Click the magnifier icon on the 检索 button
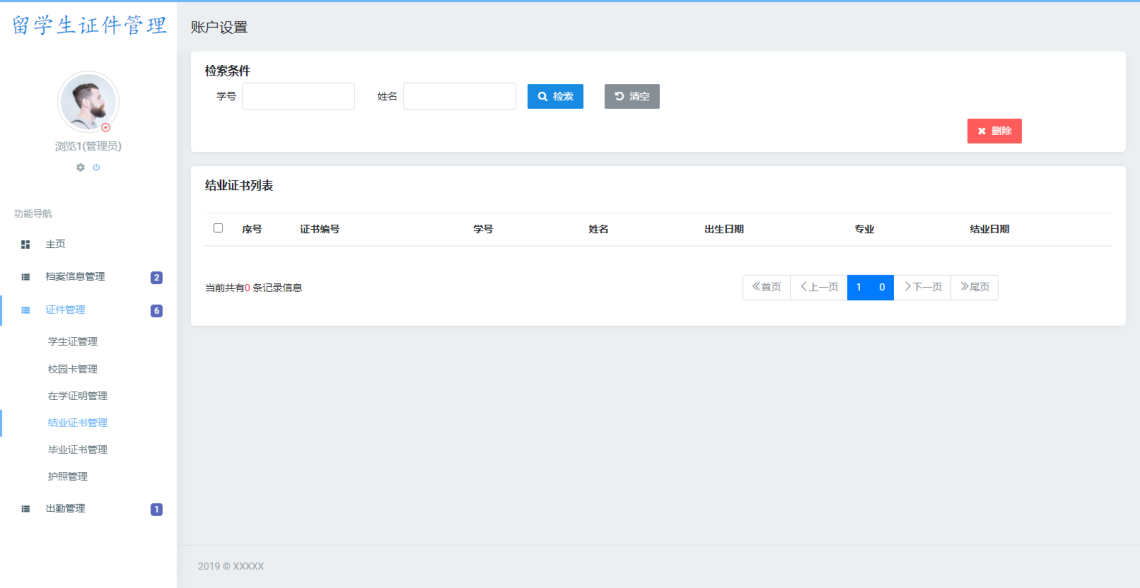The image size is (1140, 588). (541, 96)
